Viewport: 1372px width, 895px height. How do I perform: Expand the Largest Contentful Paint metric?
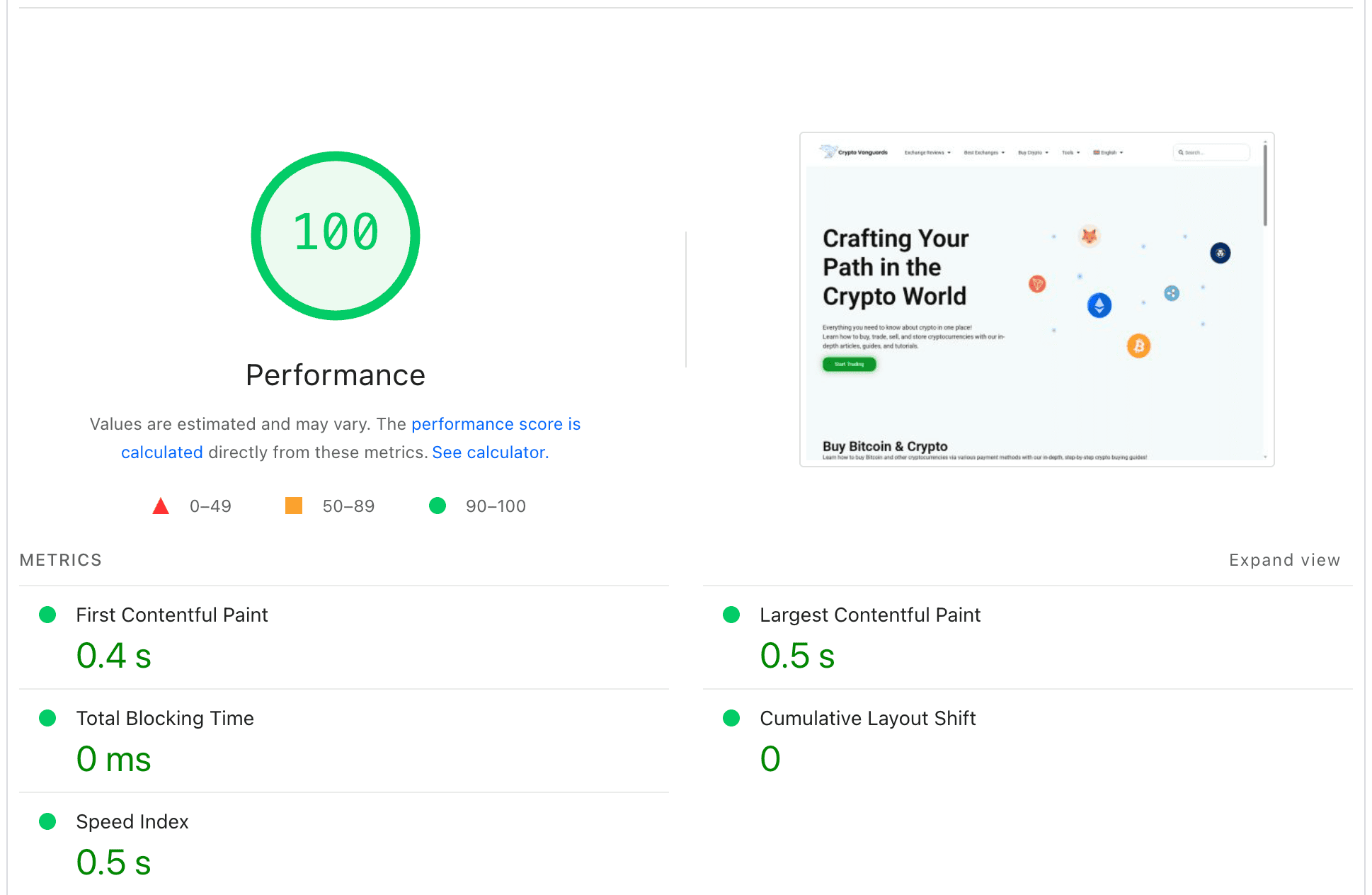(x=870, y=615)
